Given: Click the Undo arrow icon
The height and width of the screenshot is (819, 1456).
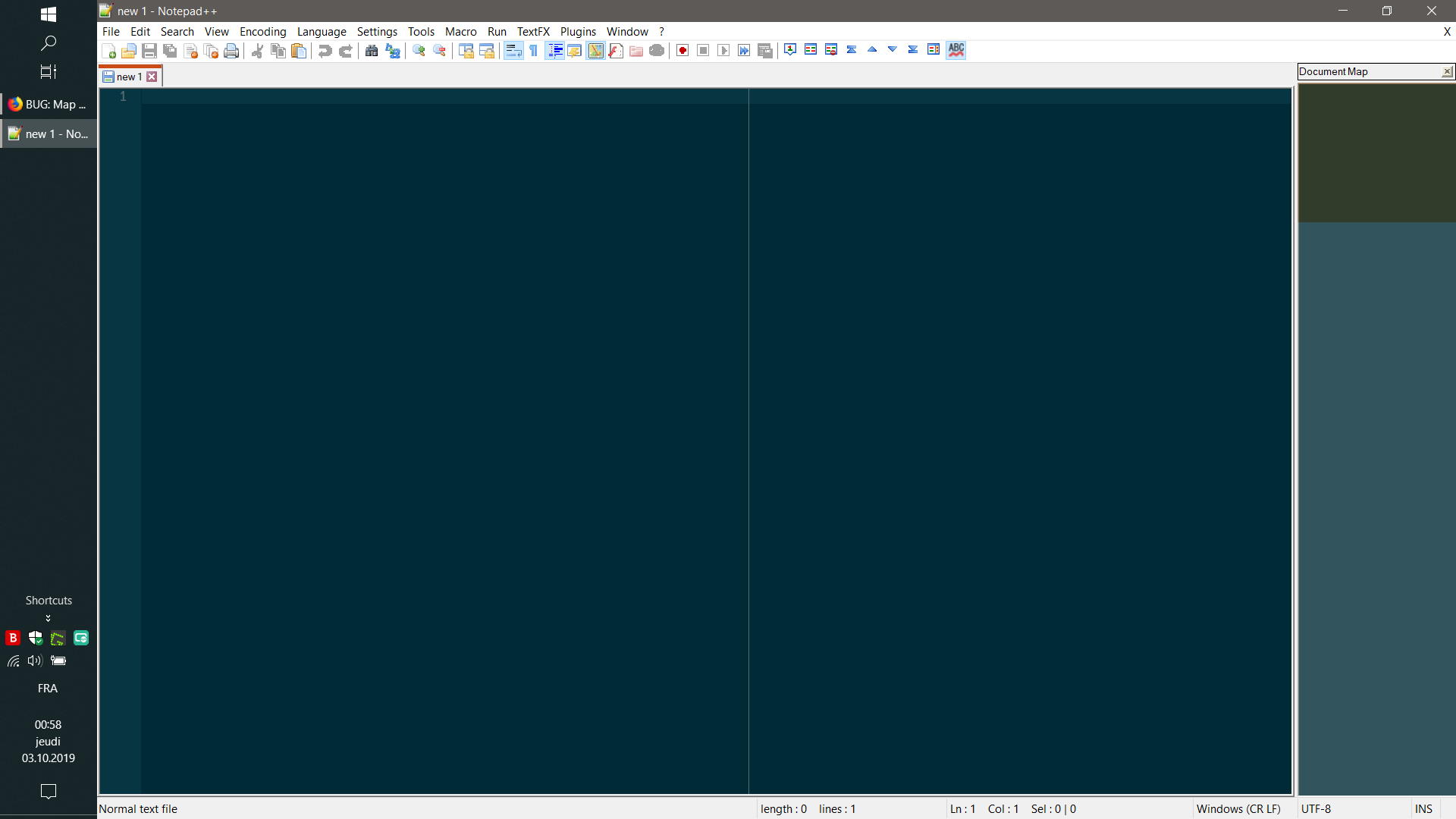Looking at the screenshot, I should pos(325,50).
